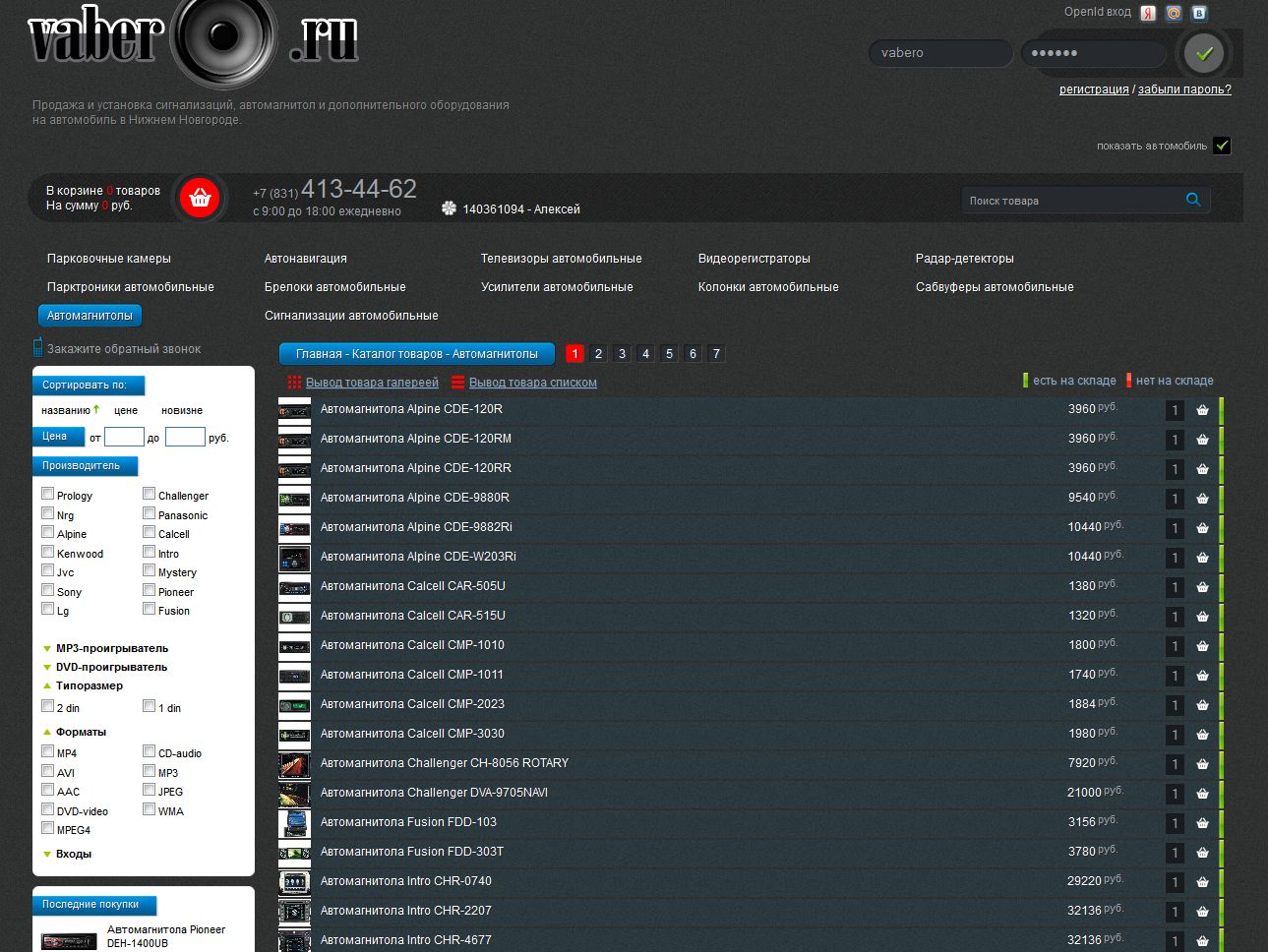Image resolution: width=1268 pixels, height=952 pixels.
Task: Go to results page 7
Action: [716, 353]
